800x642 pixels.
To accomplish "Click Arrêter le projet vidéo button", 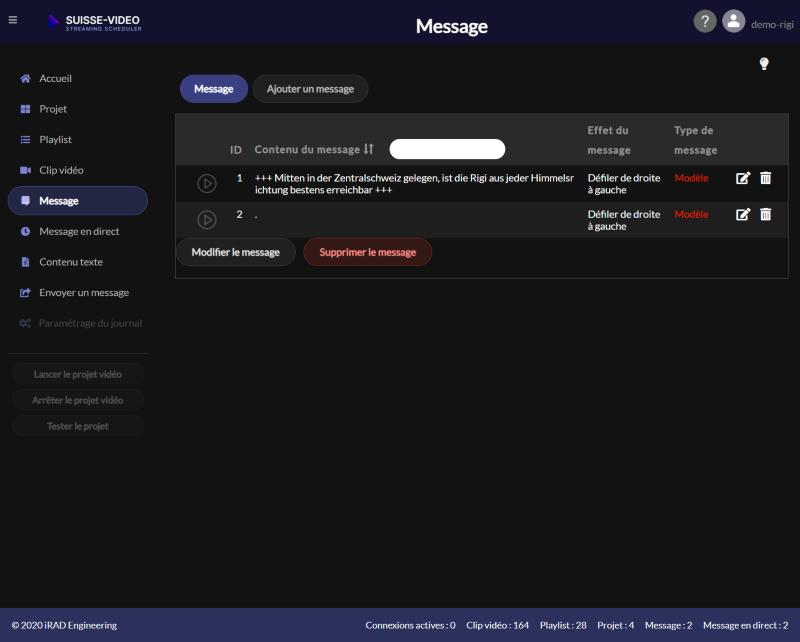I will [78, 401].
